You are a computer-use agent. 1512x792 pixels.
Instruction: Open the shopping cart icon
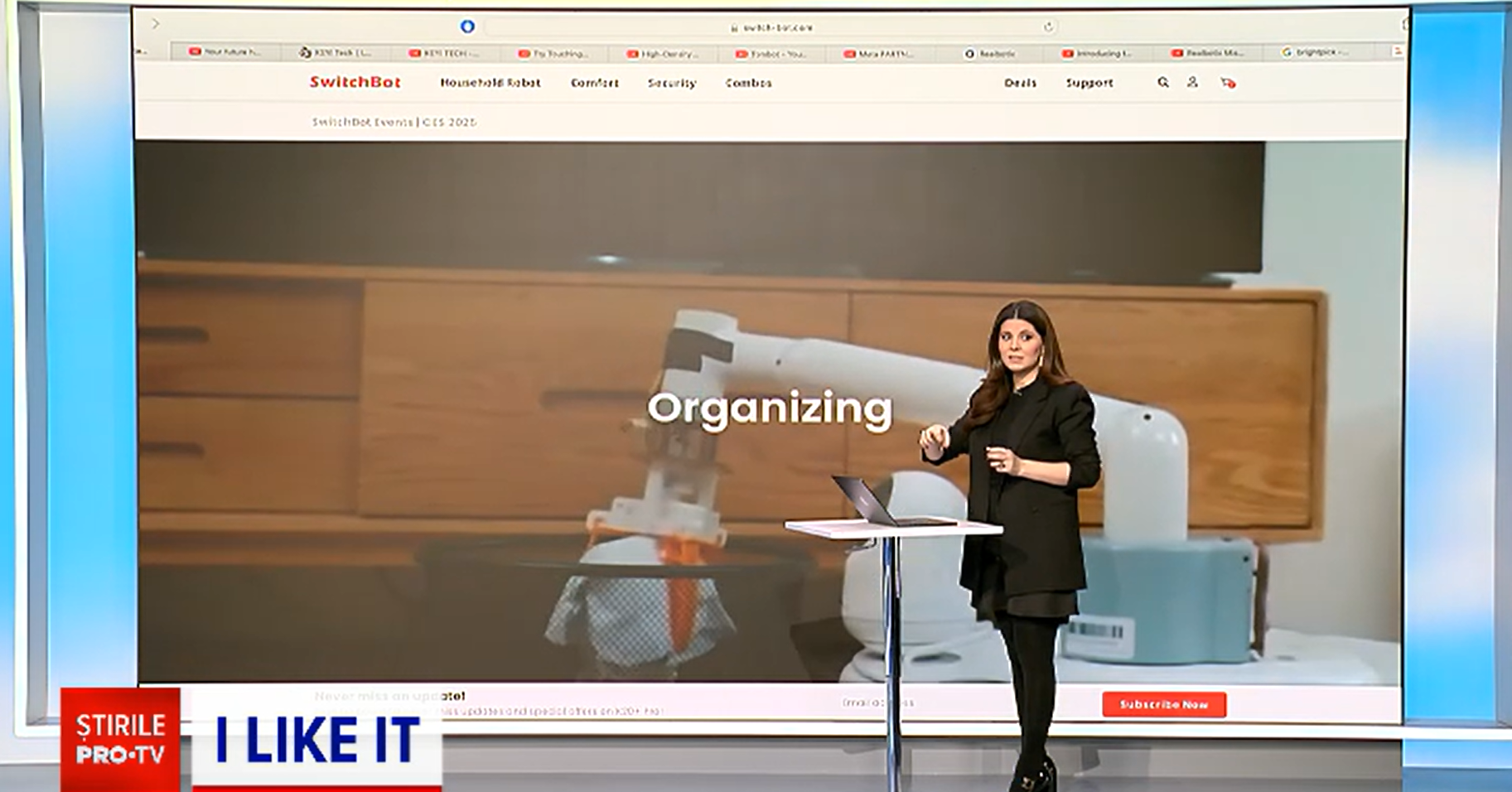click(x=1228, y=83)
